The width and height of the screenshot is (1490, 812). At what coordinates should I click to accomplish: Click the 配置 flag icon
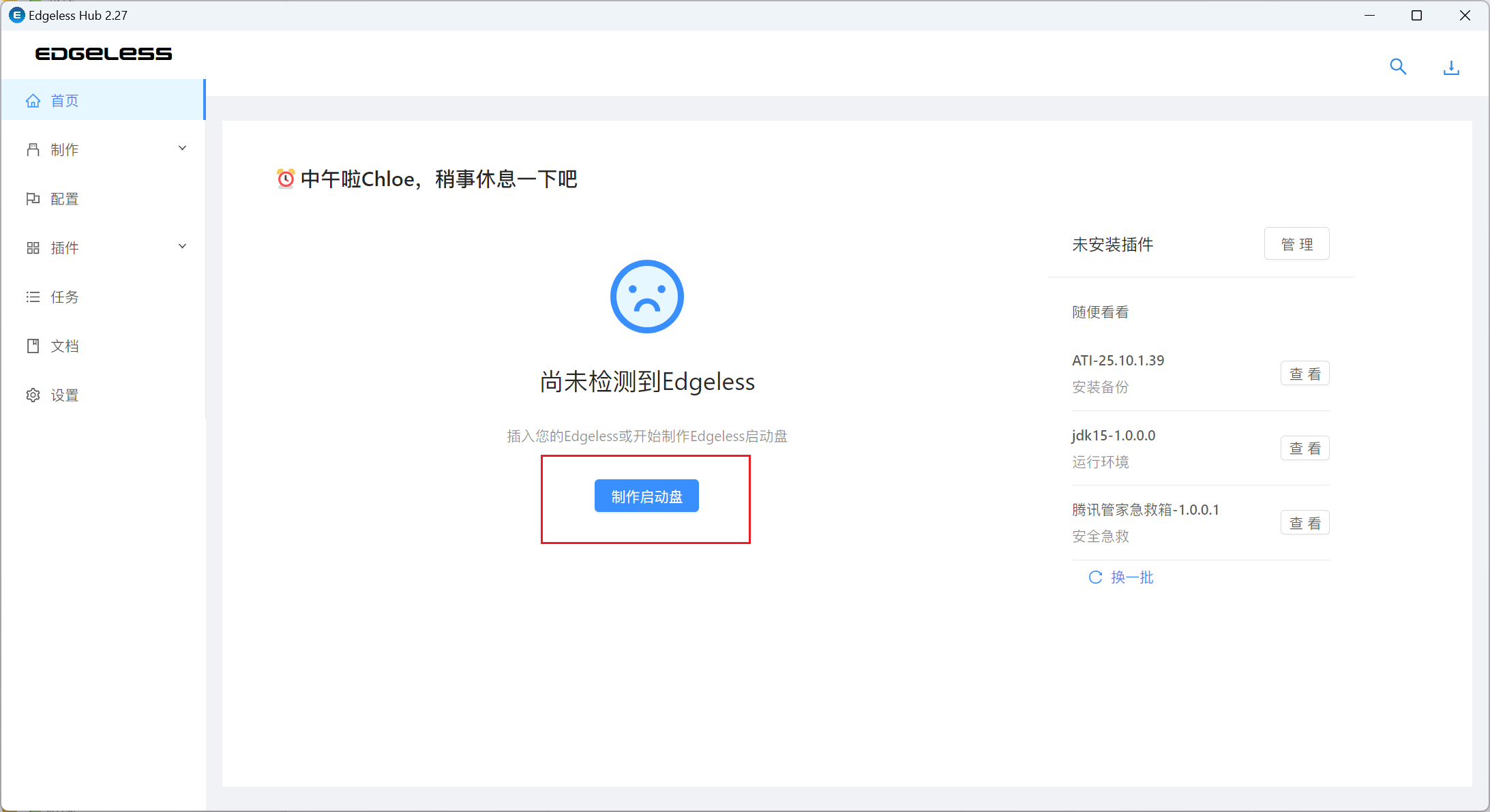[33, 199]
